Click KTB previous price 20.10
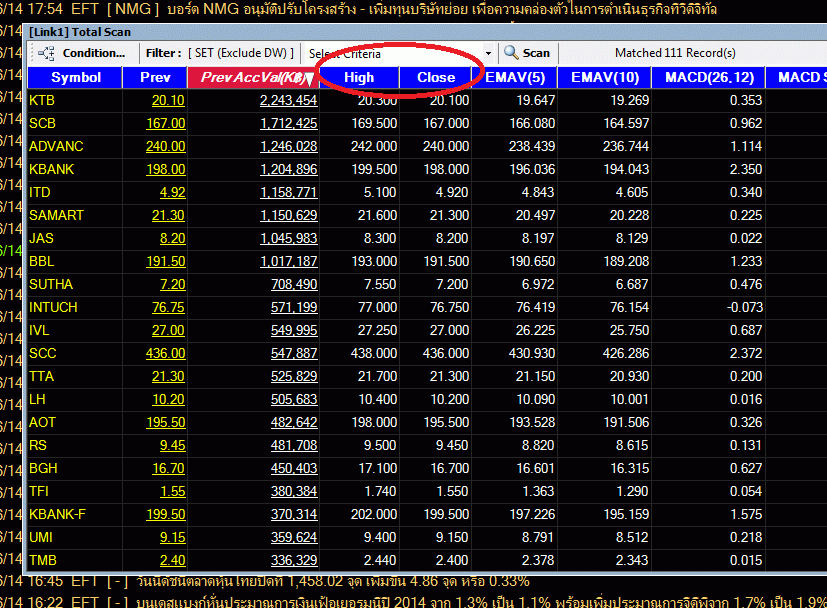This screenshot has height=608, width=827. coord(168,100)
